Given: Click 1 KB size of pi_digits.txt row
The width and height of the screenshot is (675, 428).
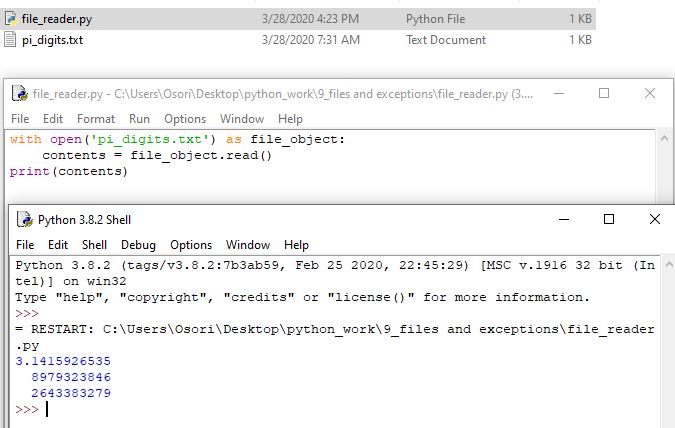Looking at the screenshot, I should click(x=580, y=40).
